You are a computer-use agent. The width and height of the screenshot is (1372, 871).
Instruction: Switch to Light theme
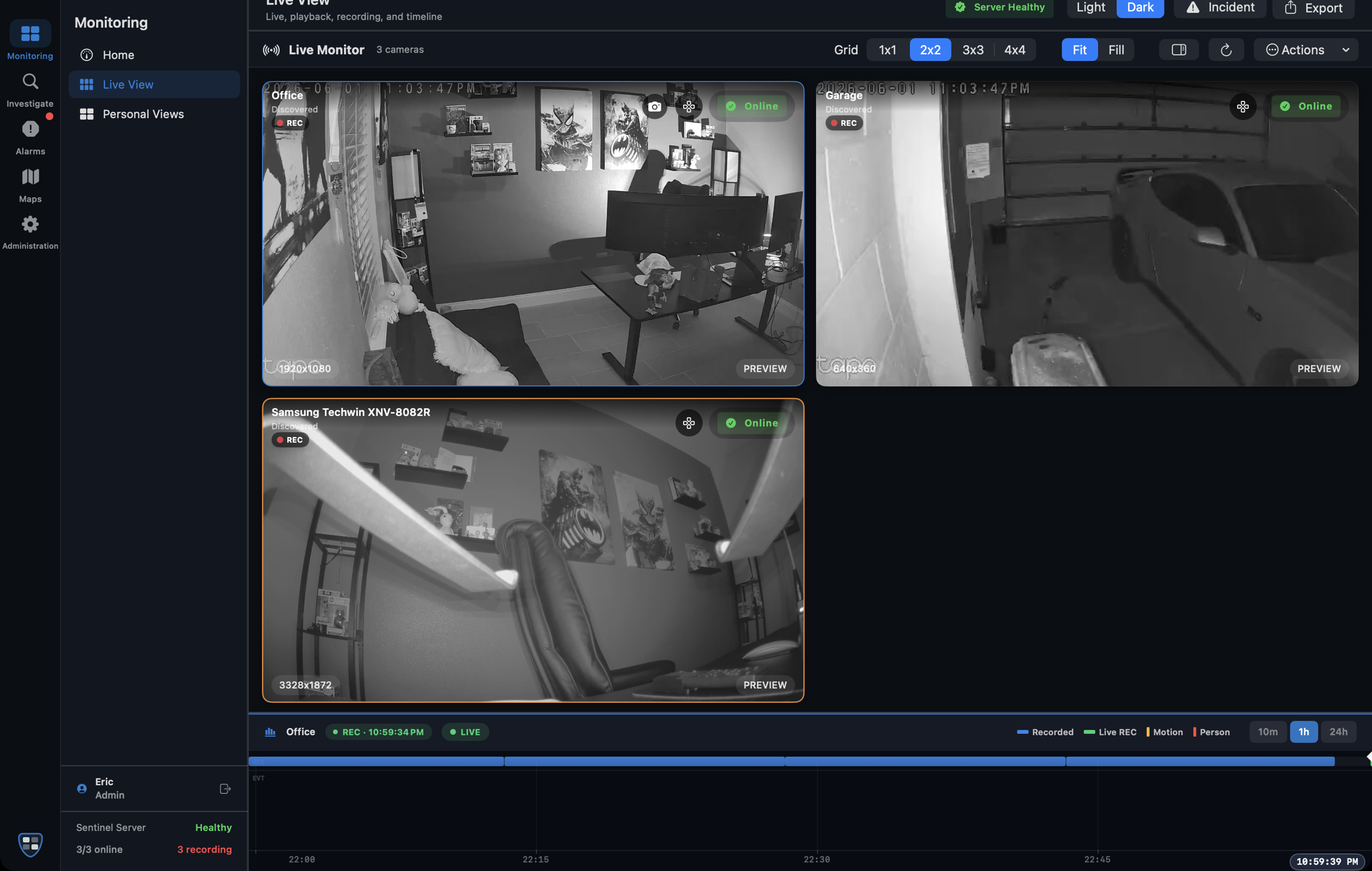click(x=1091, y=7)
